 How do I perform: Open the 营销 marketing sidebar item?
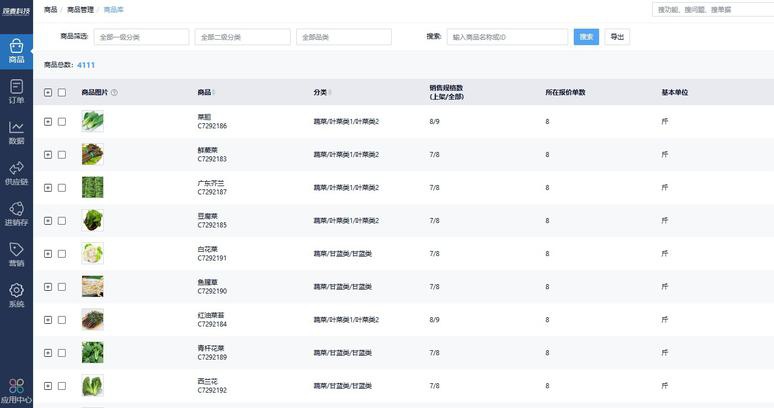16,255
